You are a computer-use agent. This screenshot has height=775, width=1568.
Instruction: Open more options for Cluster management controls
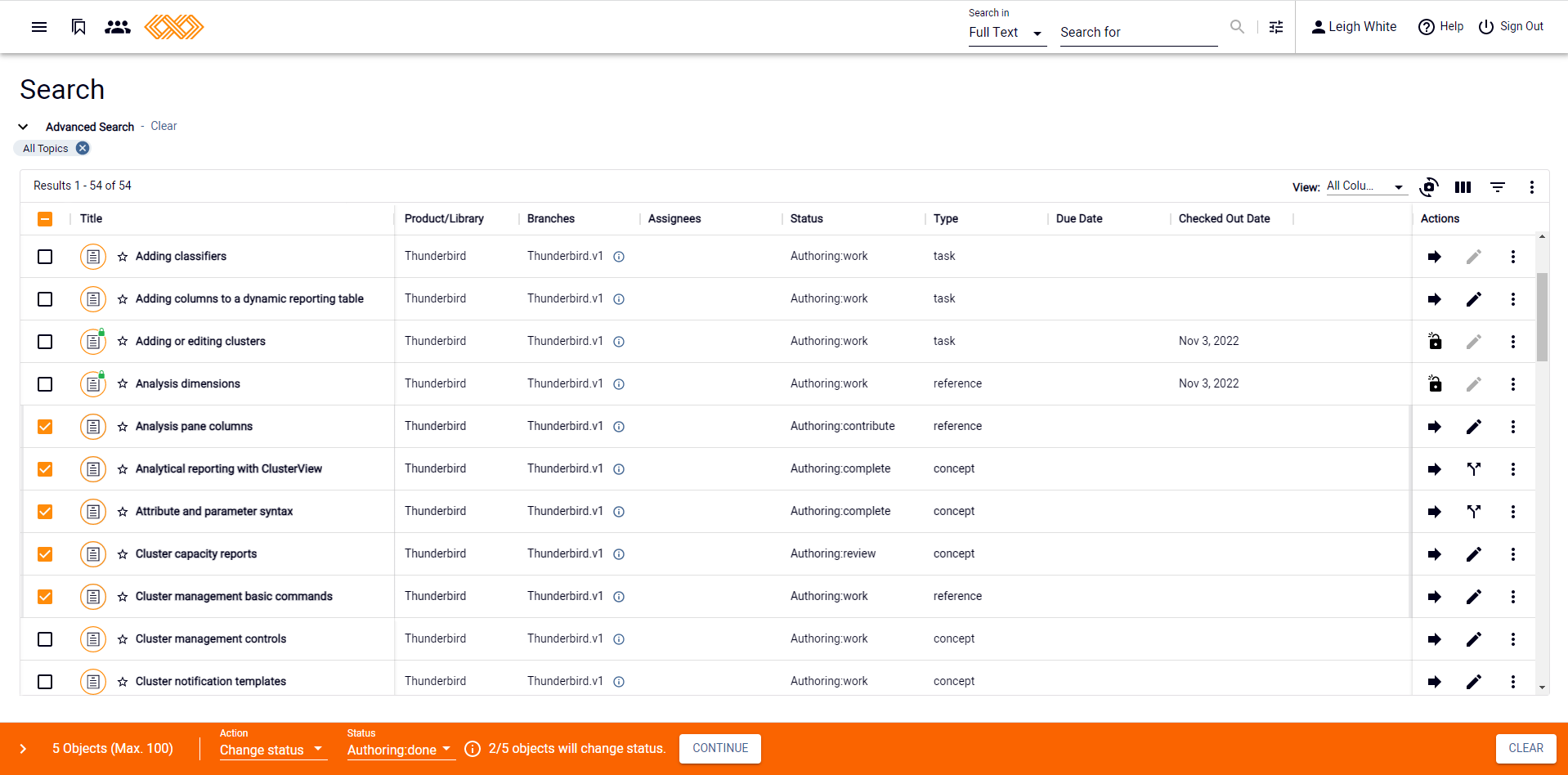click(1512, 639)
